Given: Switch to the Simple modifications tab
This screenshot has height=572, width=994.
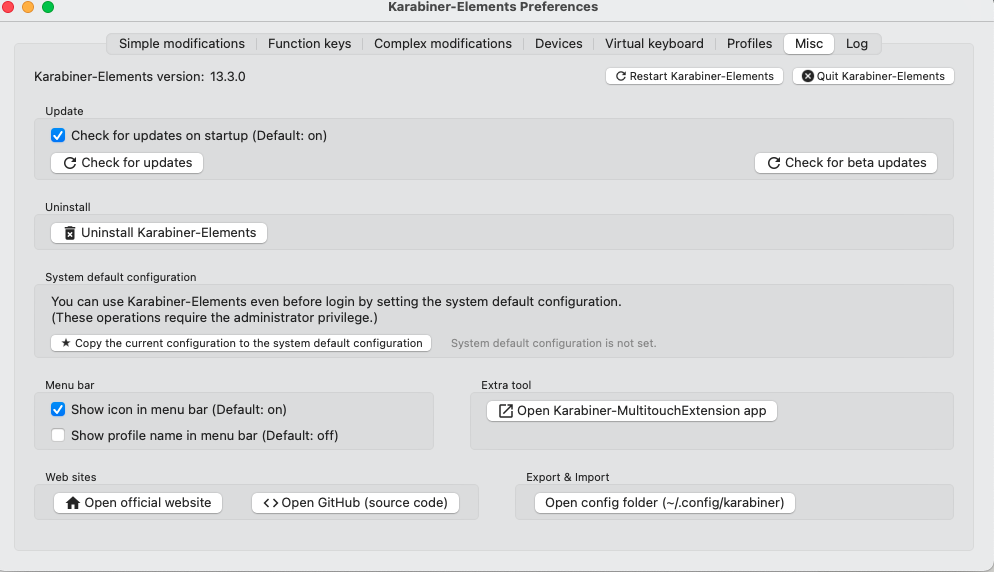Looking at the screenshot, I should 181,44.
